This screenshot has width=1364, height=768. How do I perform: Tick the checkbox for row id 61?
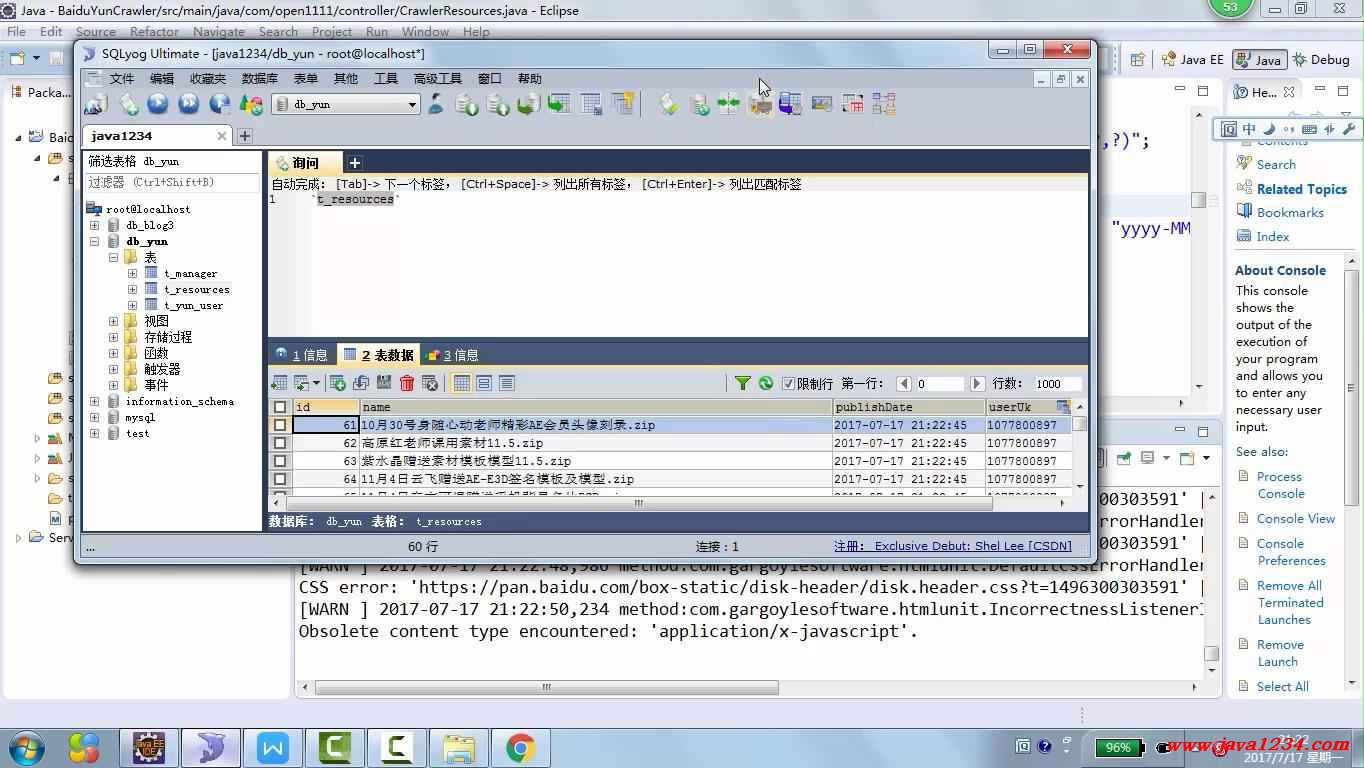coord(280,425)
